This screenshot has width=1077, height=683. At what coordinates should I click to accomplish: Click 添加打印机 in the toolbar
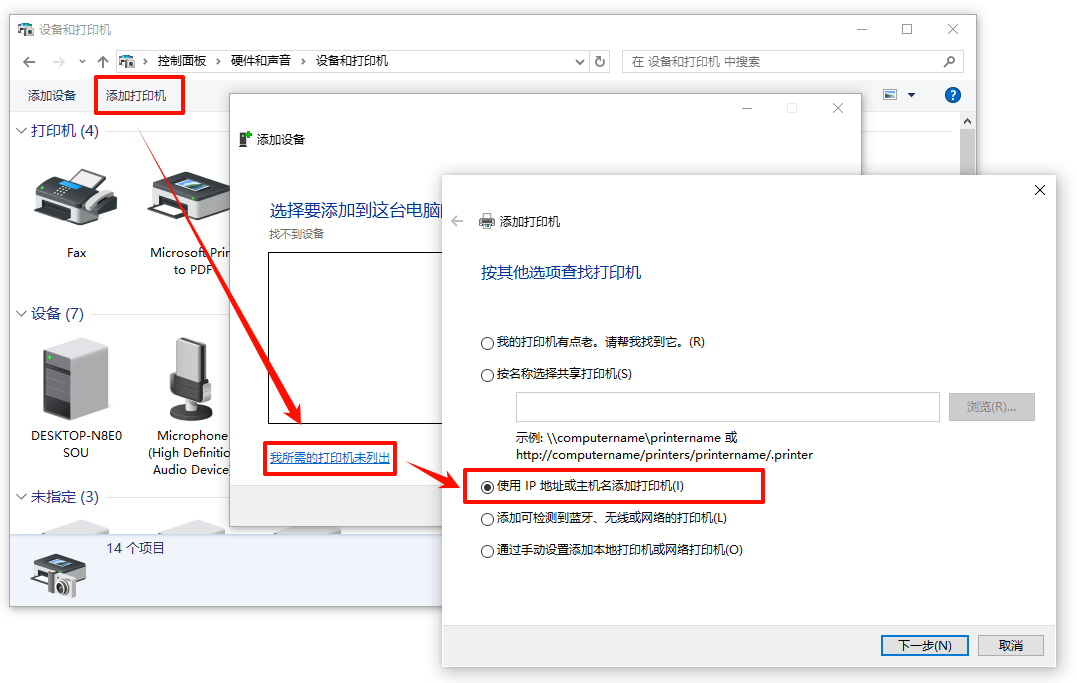pos(136,96)
